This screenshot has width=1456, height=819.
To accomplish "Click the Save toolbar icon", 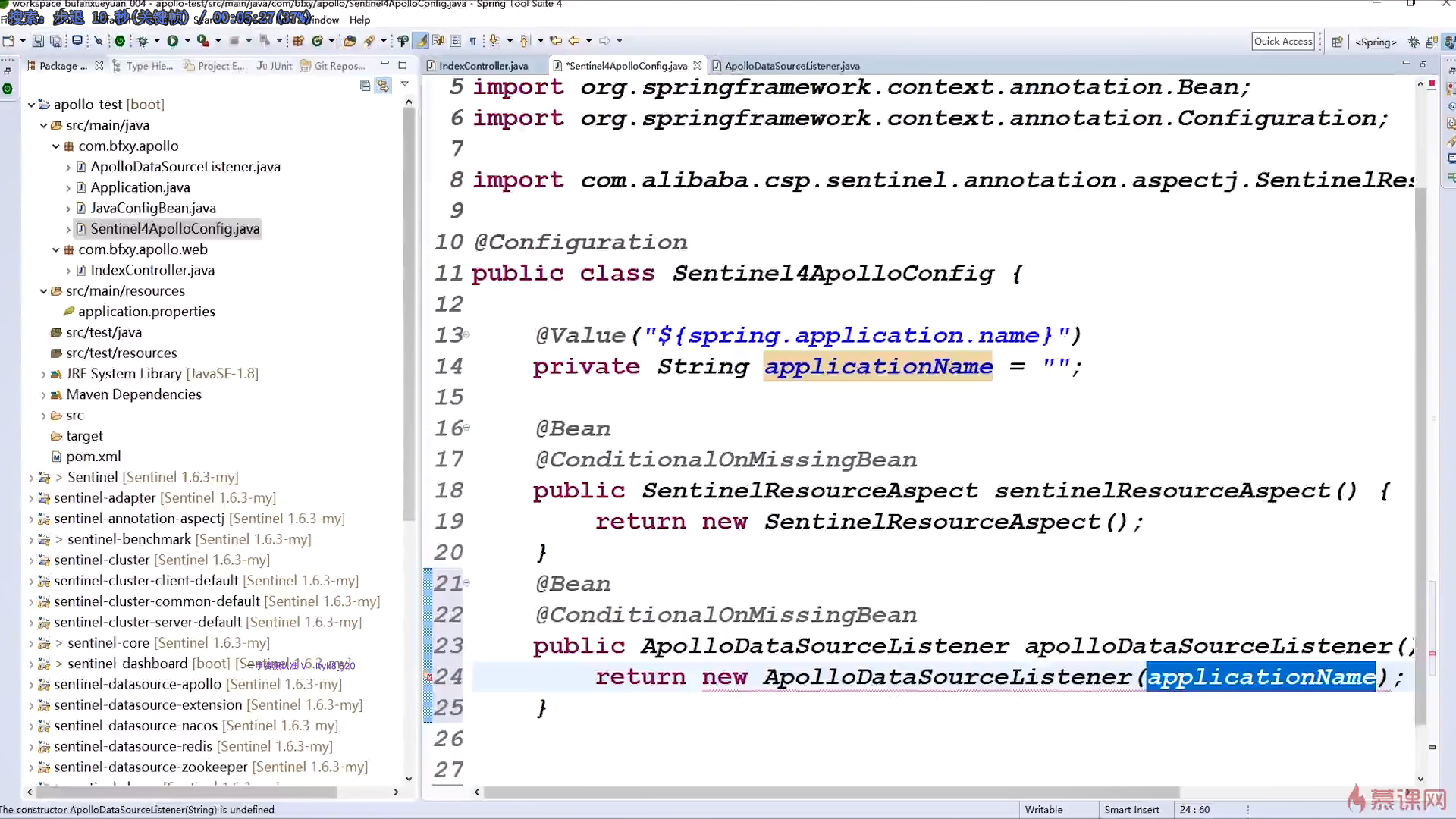I will (38, 41).
